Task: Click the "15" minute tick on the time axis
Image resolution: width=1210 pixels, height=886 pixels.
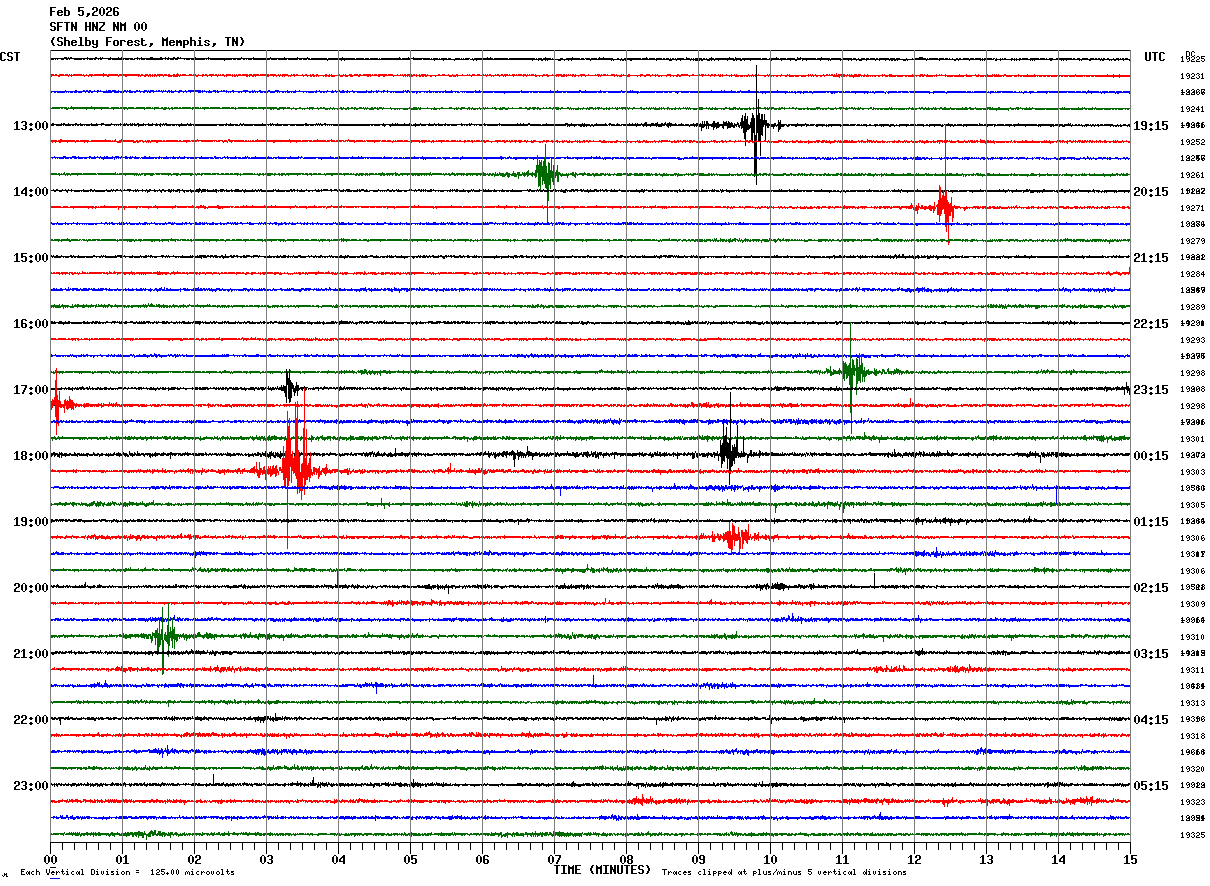Action: click(x=1130, y=859)
